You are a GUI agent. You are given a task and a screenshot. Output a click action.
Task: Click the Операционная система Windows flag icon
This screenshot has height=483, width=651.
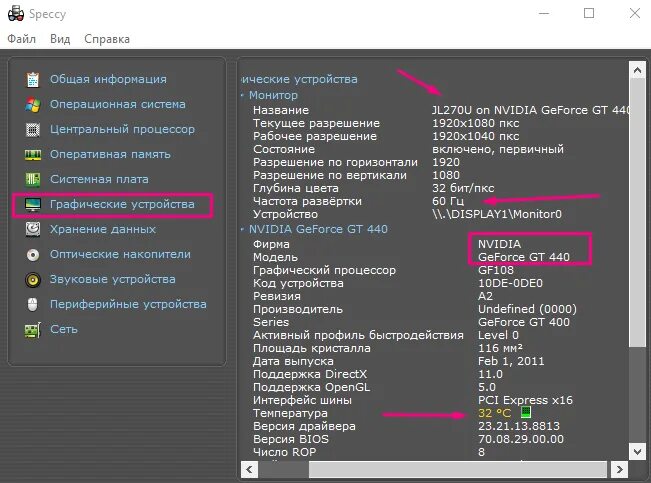tap(33, 105)
